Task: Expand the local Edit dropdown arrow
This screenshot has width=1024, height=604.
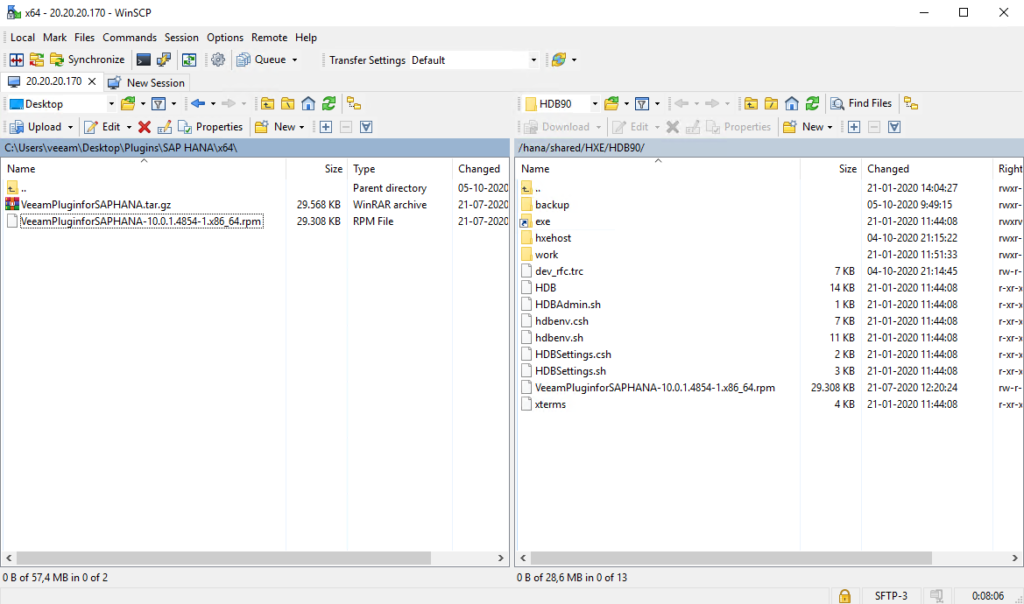Action: click(x=129, y=127)
